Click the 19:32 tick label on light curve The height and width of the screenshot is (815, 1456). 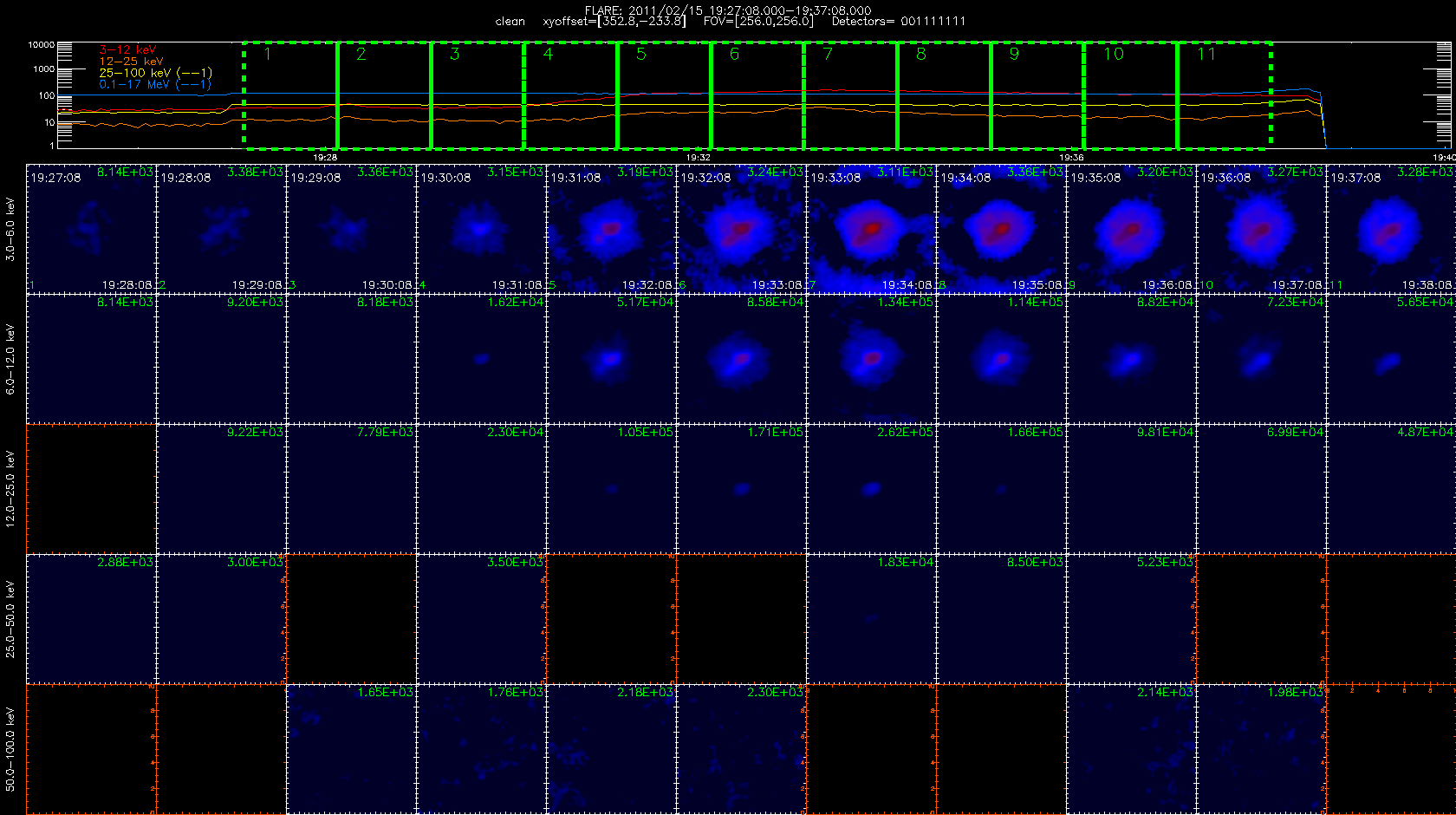(x=699, y=158)
